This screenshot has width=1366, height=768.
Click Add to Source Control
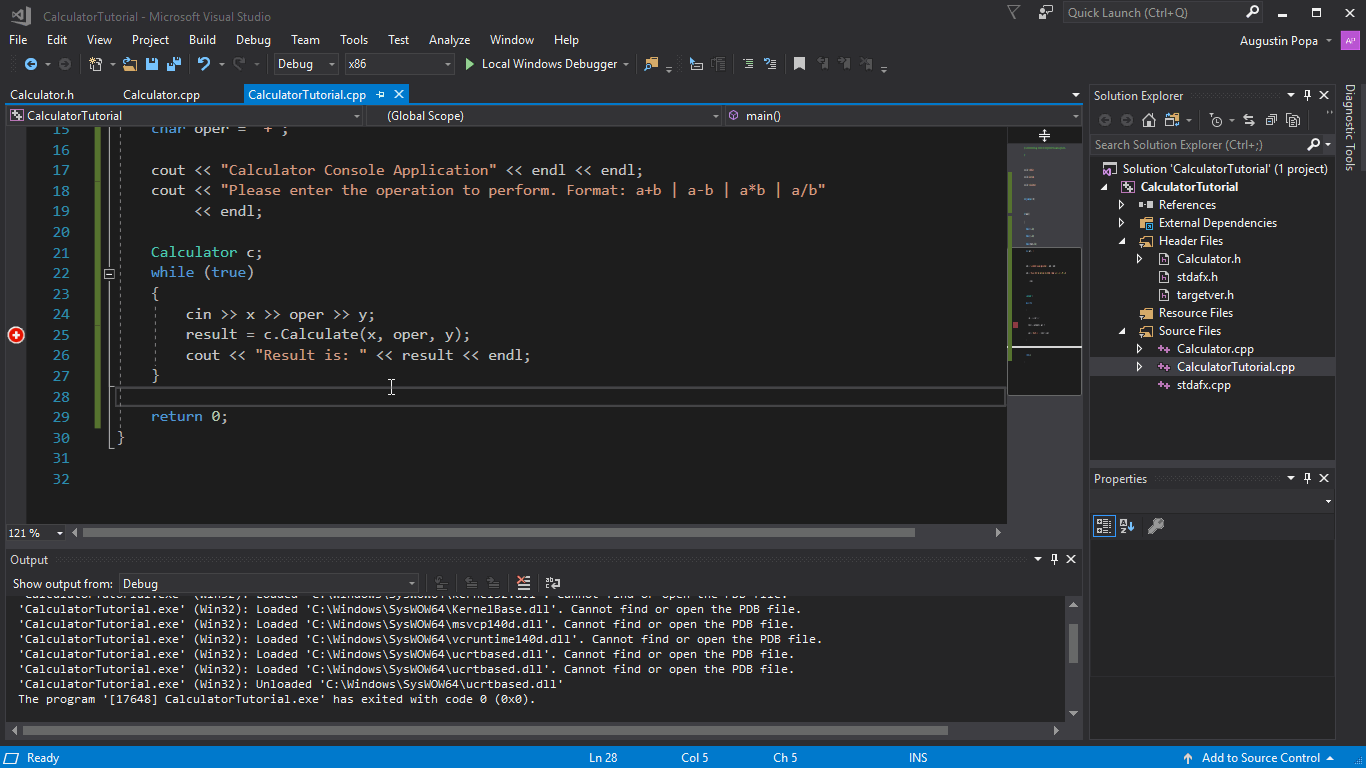pyautogui.click(x=1258, y=757)
